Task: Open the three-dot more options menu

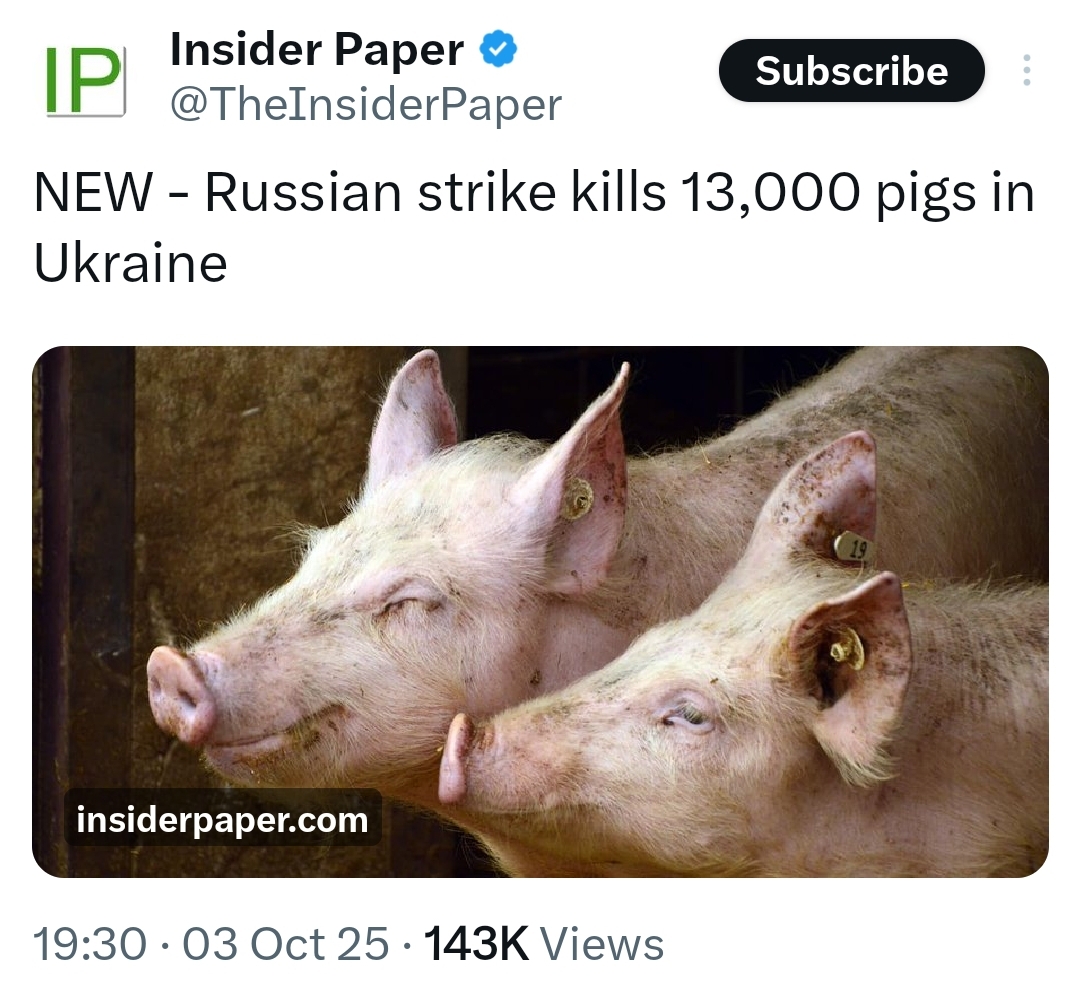Action: 1026,70
